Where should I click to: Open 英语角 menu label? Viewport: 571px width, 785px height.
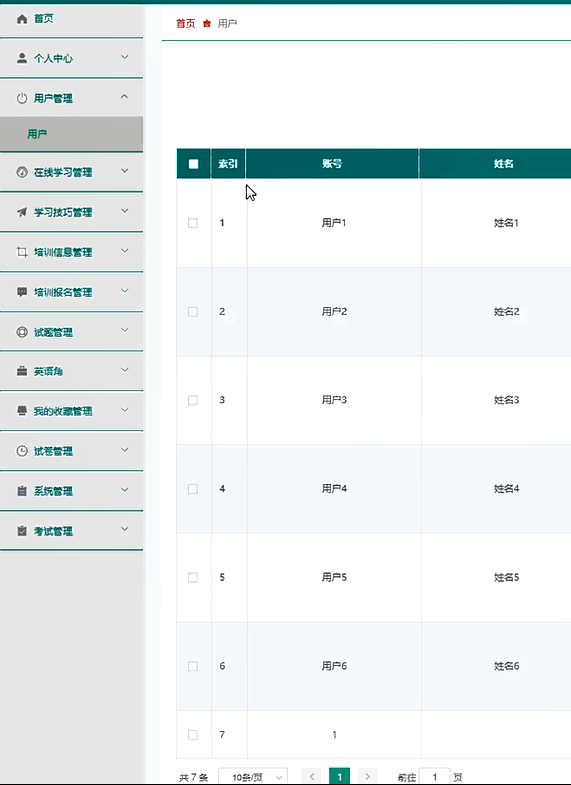click(48, 371)
